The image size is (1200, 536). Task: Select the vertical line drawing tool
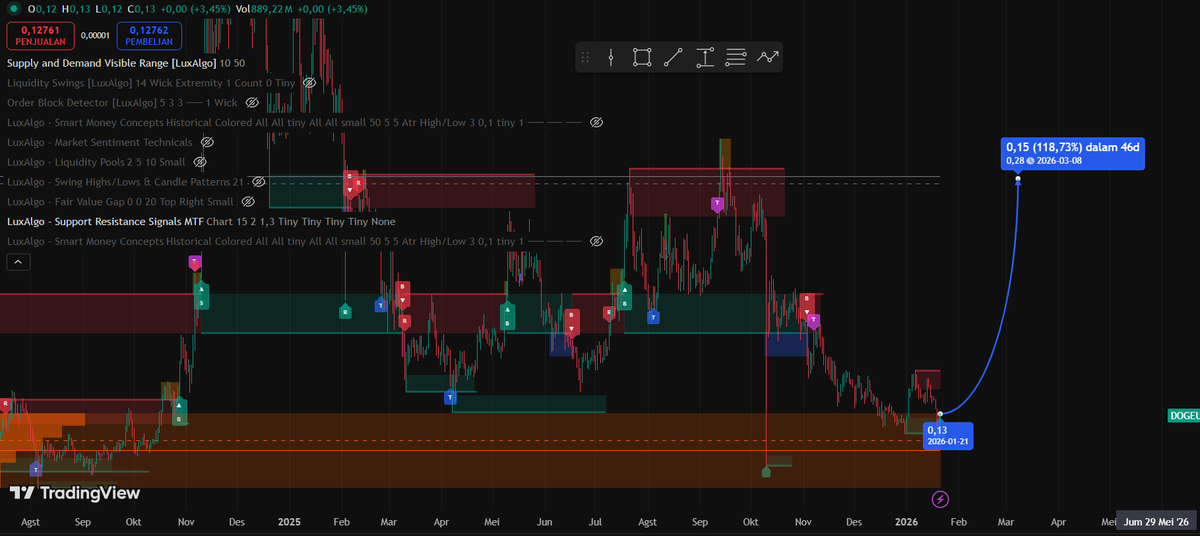pos(610,57)
